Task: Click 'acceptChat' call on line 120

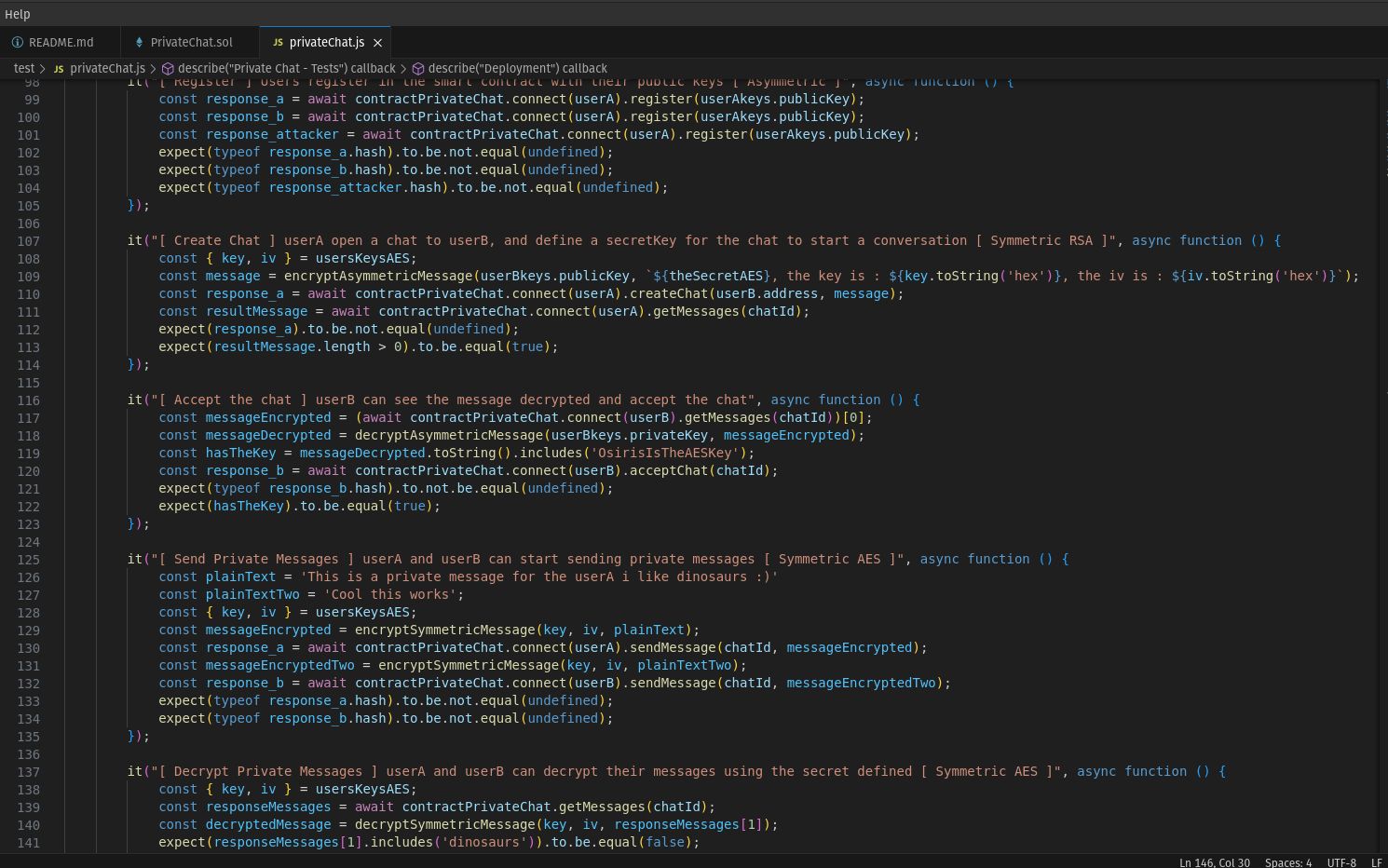Action: pyautogui.click(x=669, y=470)
